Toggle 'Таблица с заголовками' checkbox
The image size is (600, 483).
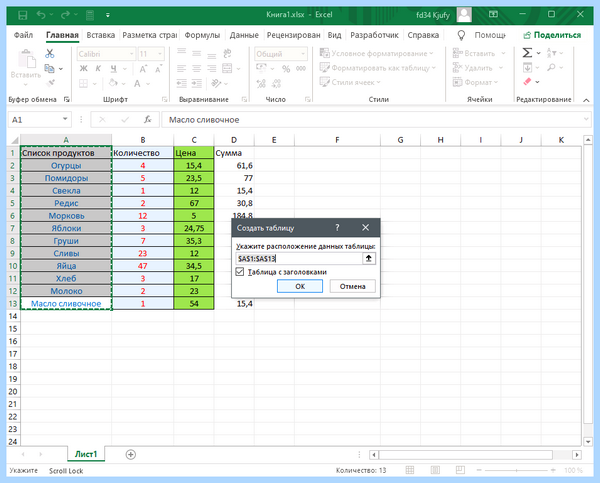240,272
